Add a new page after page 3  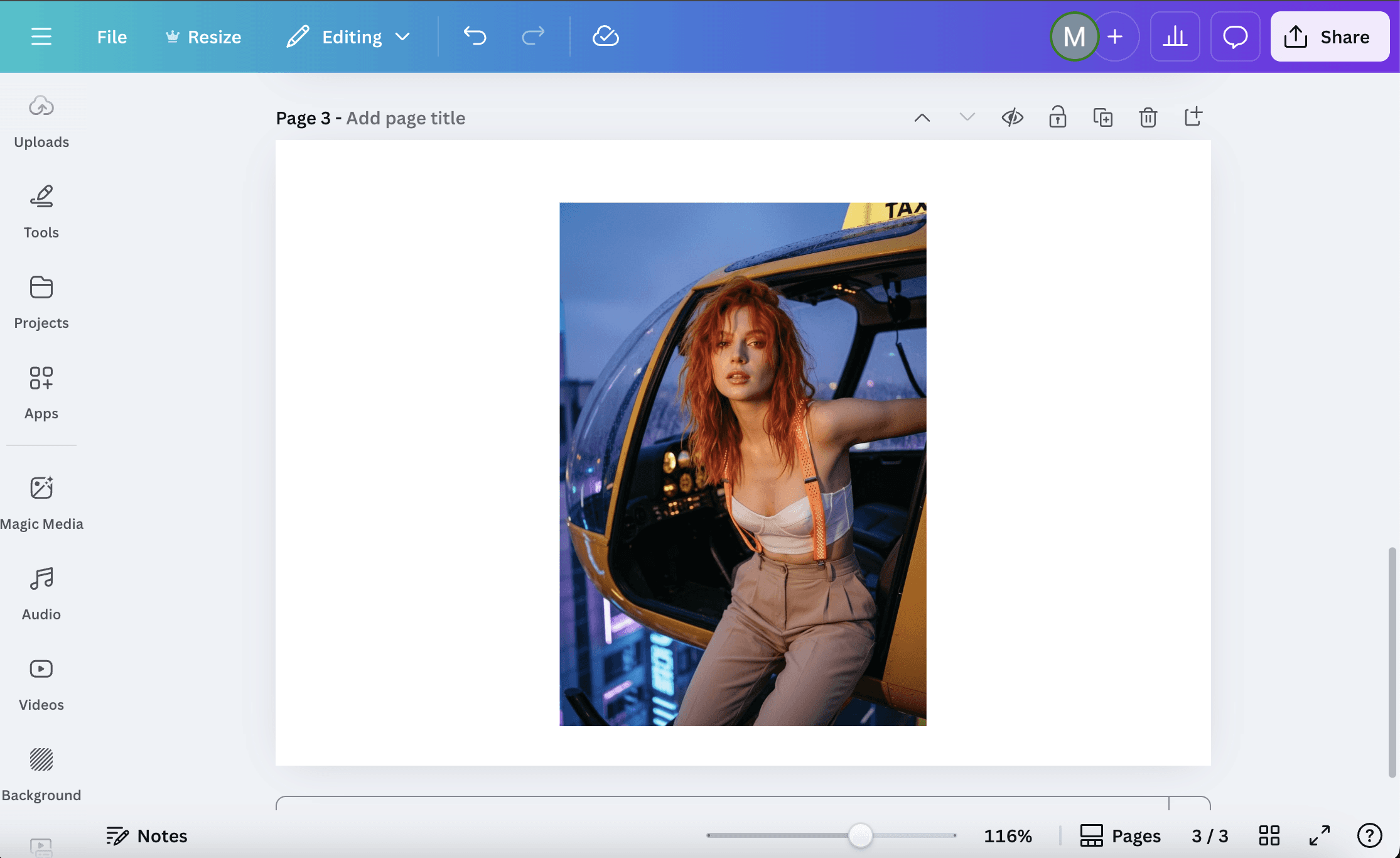pyautogui.click(x=1193, y=117)
